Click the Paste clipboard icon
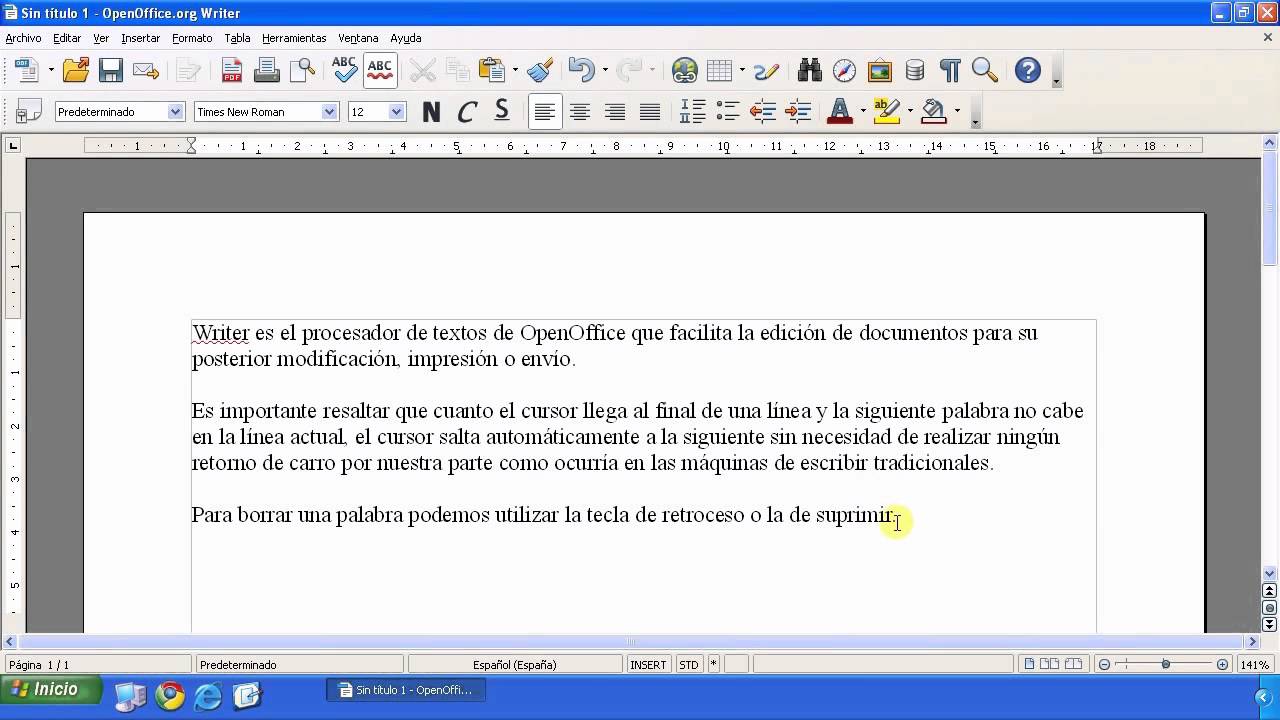1280x720 pixels. pyautogui.click(x=492, y=70)
